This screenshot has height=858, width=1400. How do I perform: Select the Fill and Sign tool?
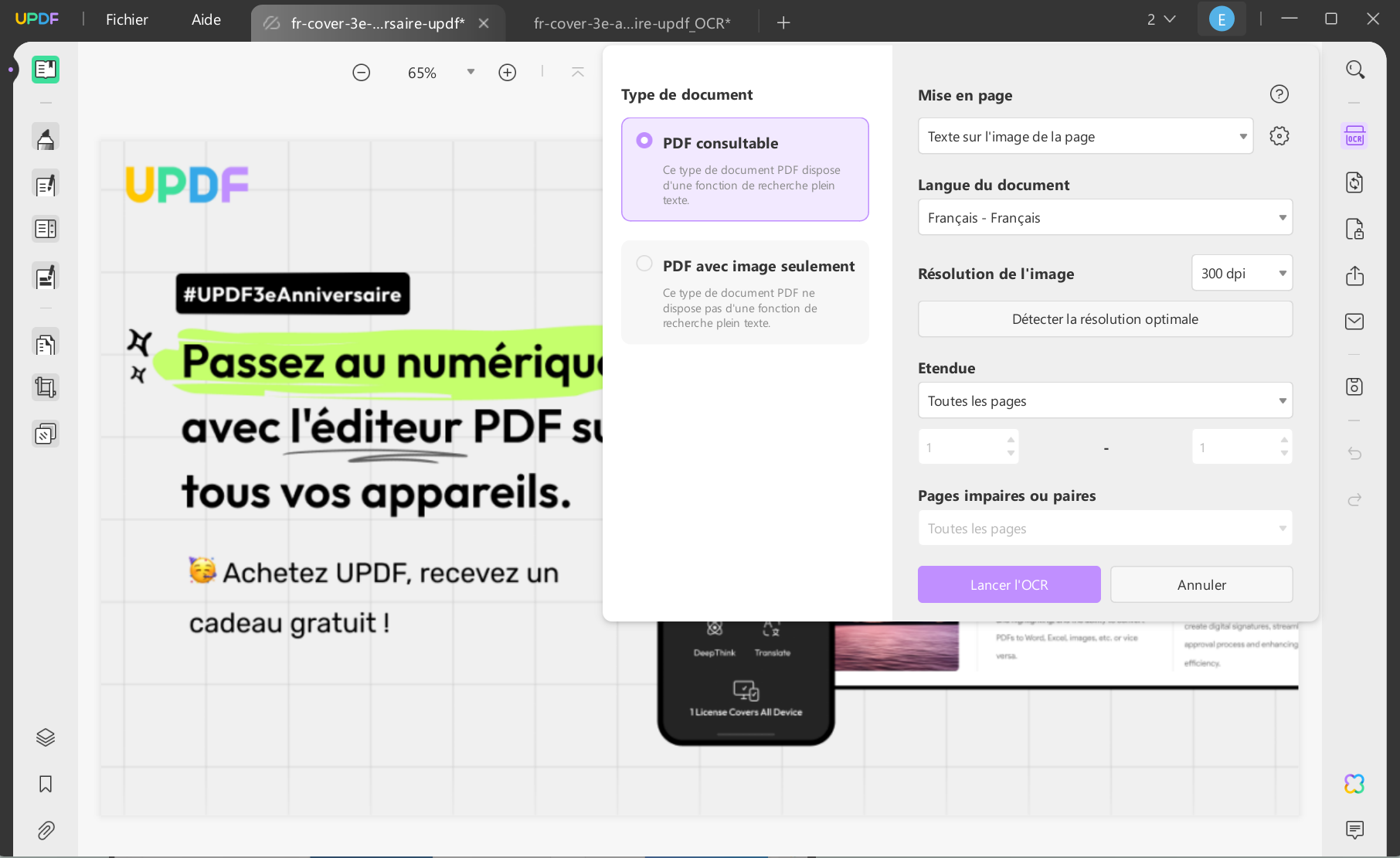[46, 276]
